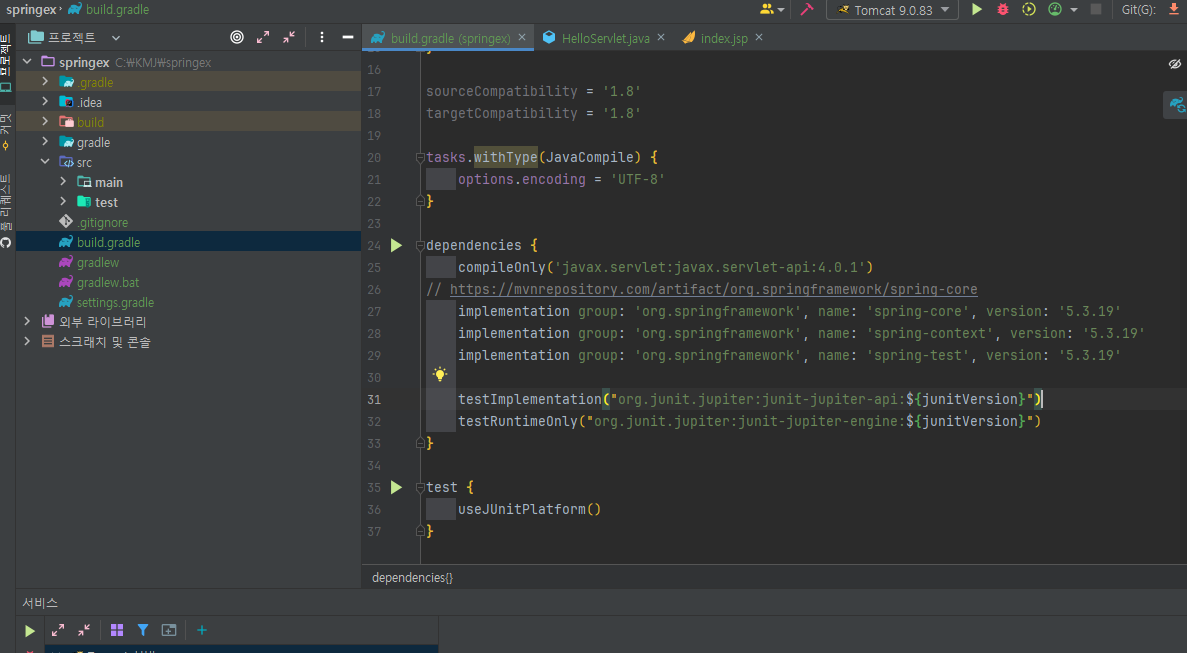Click the locate opened file target icon
Viewport: 1187px width, 653px height.
click(x=237, y=37)
